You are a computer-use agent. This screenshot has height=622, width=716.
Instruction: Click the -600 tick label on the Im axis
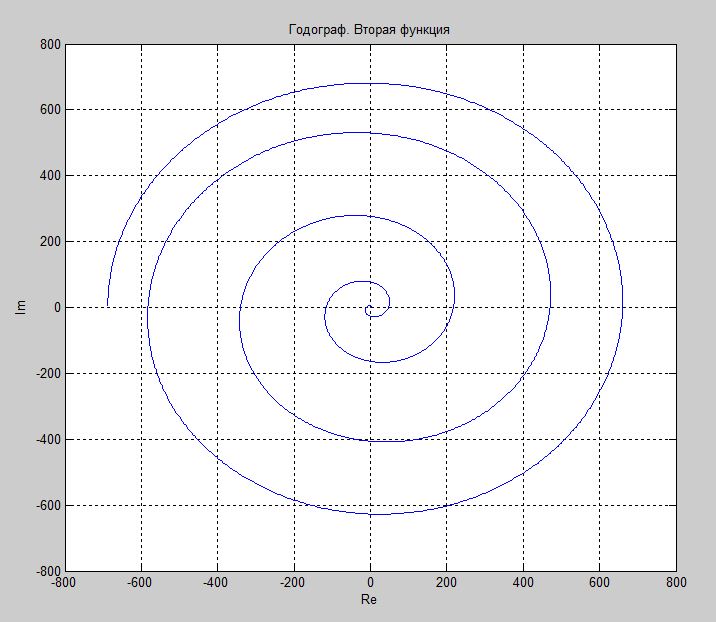[48, 506]
